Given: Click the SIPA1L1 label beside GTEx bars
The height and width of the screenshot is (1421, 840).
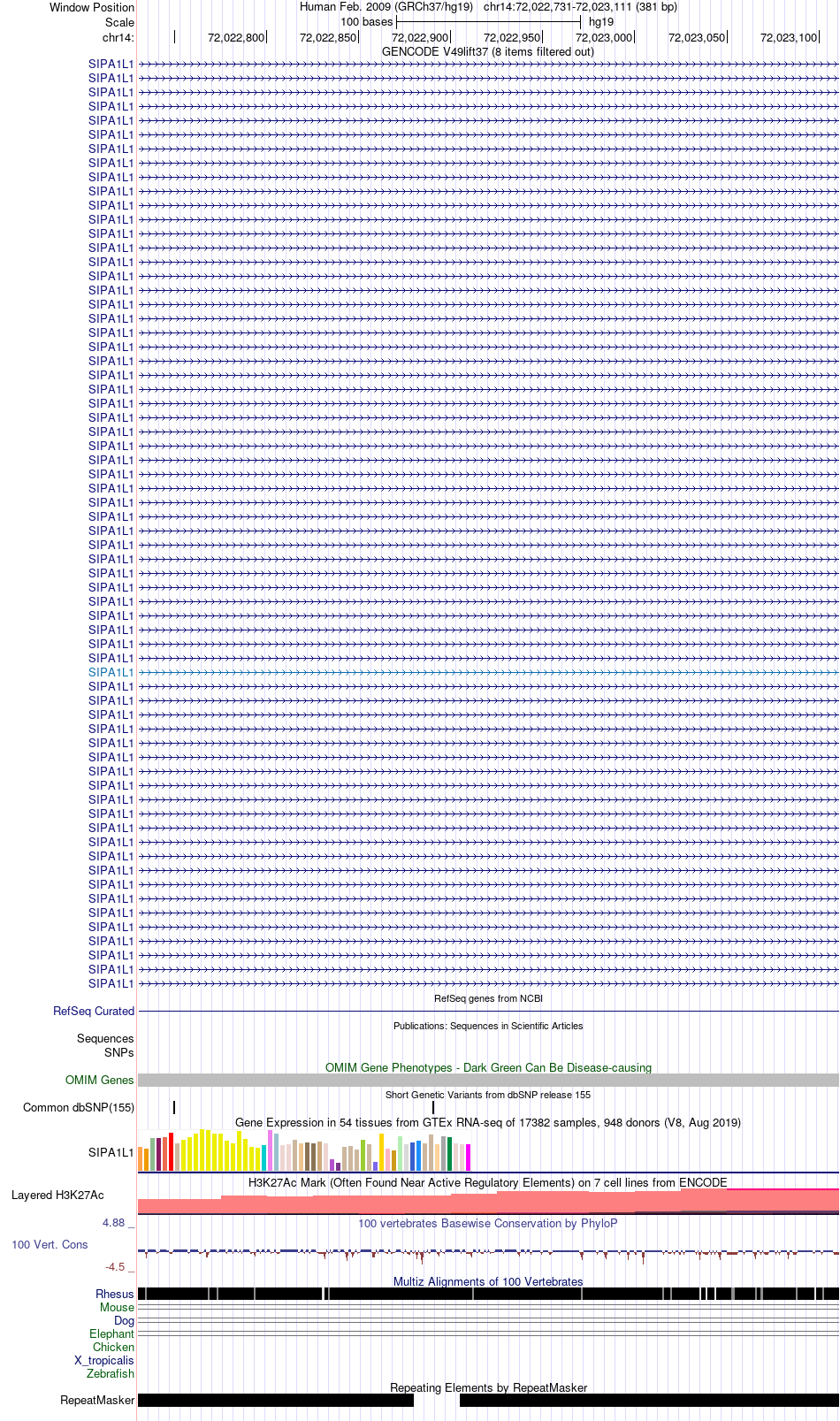Looking at the screenshot, I should [111, 1152].
